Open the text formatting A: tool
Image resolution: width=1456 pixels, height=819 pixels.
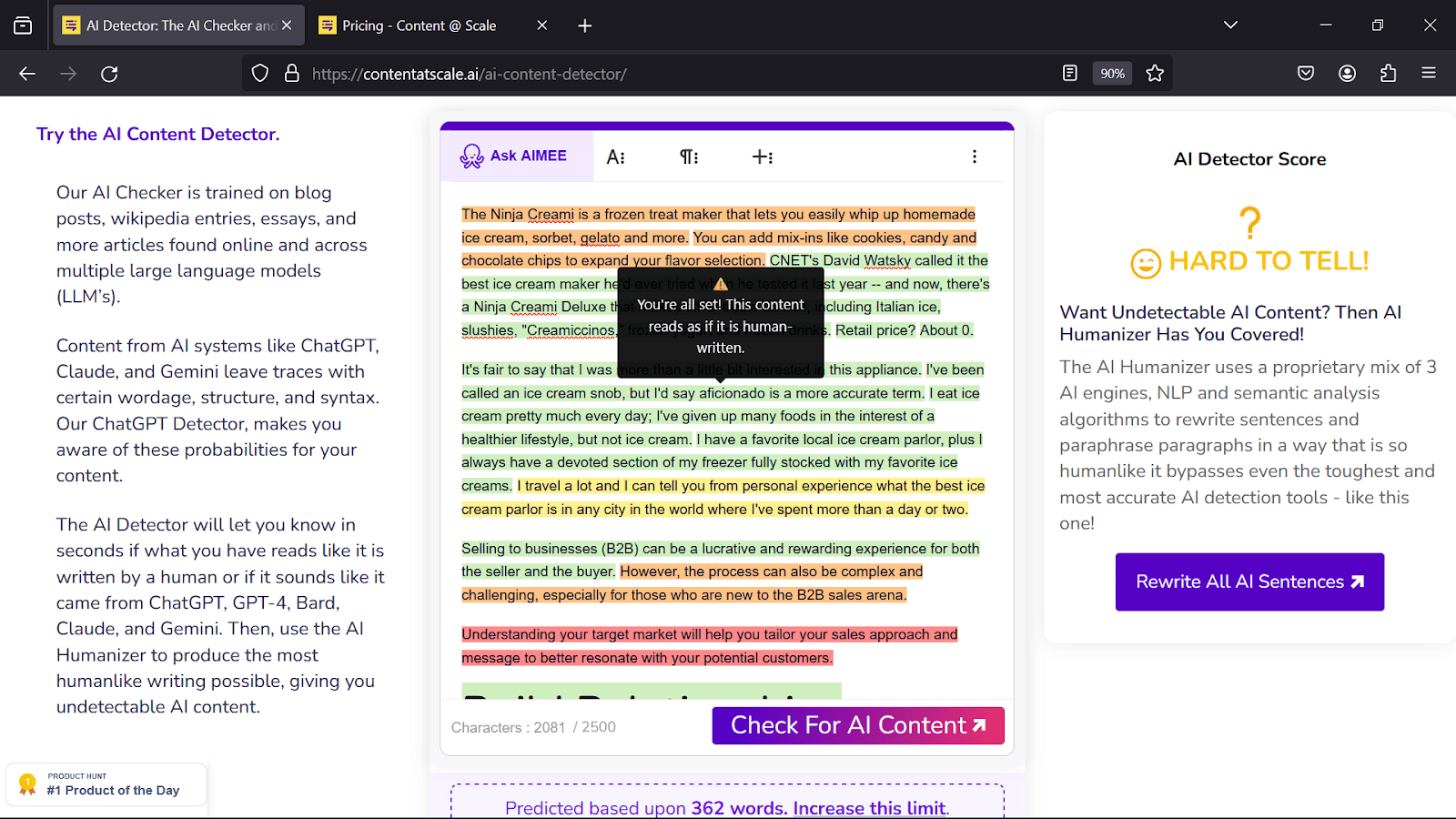[x=616, y=157]
